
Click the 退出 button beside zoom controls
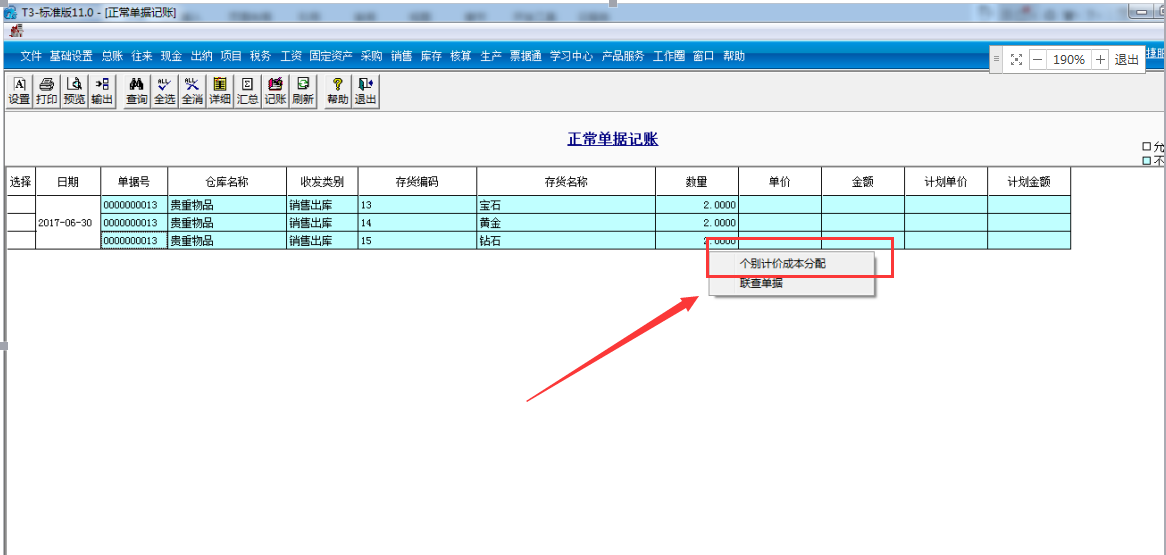[x=1127, y=60]
